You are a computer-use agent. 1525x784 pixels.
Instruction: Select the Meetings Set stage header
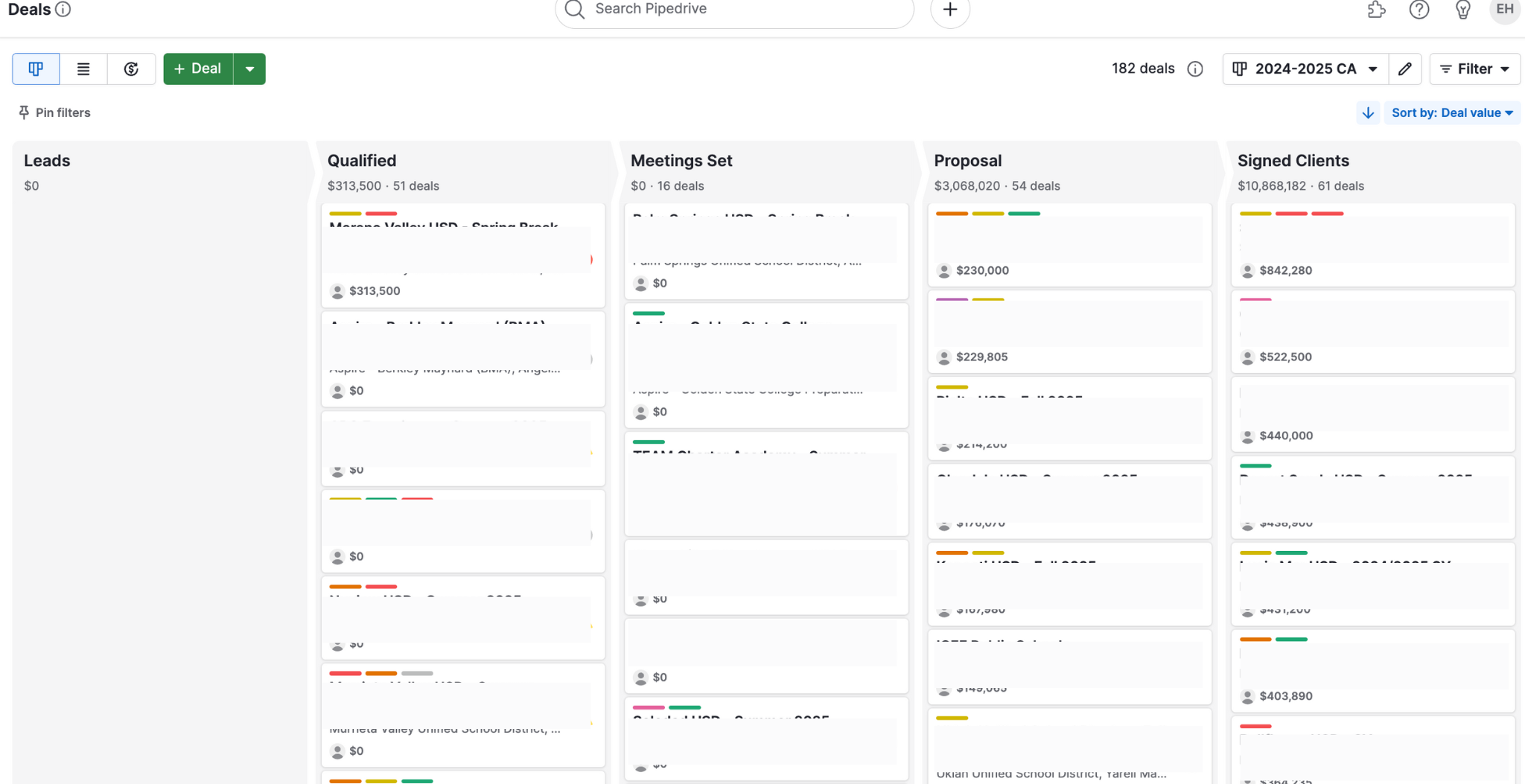point(681,161)
